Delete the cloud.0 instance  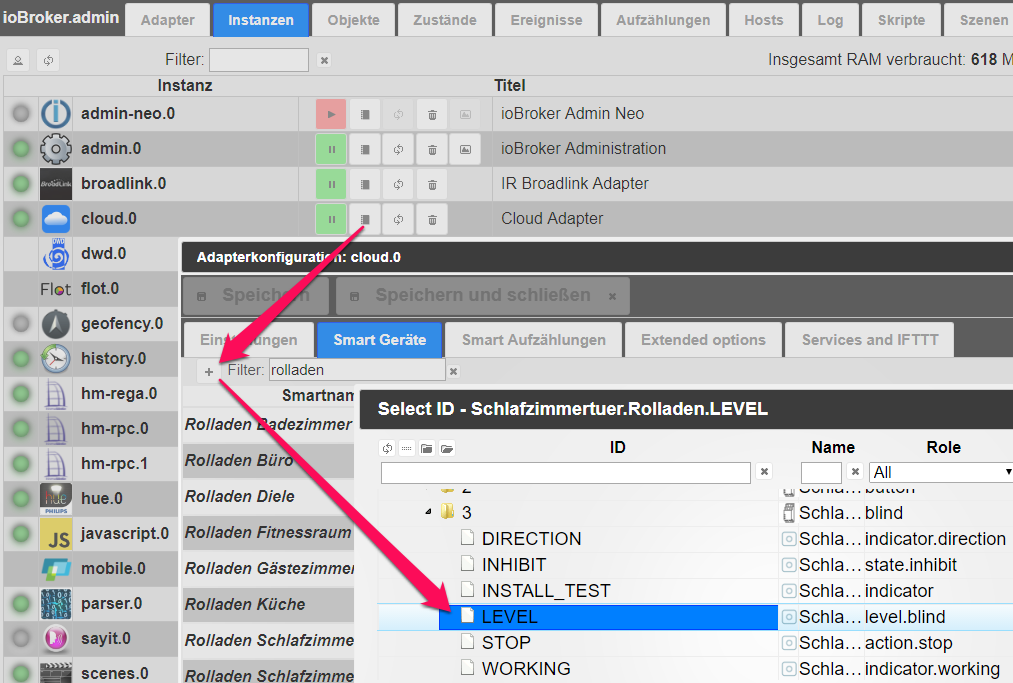click(x=432, y=219)
